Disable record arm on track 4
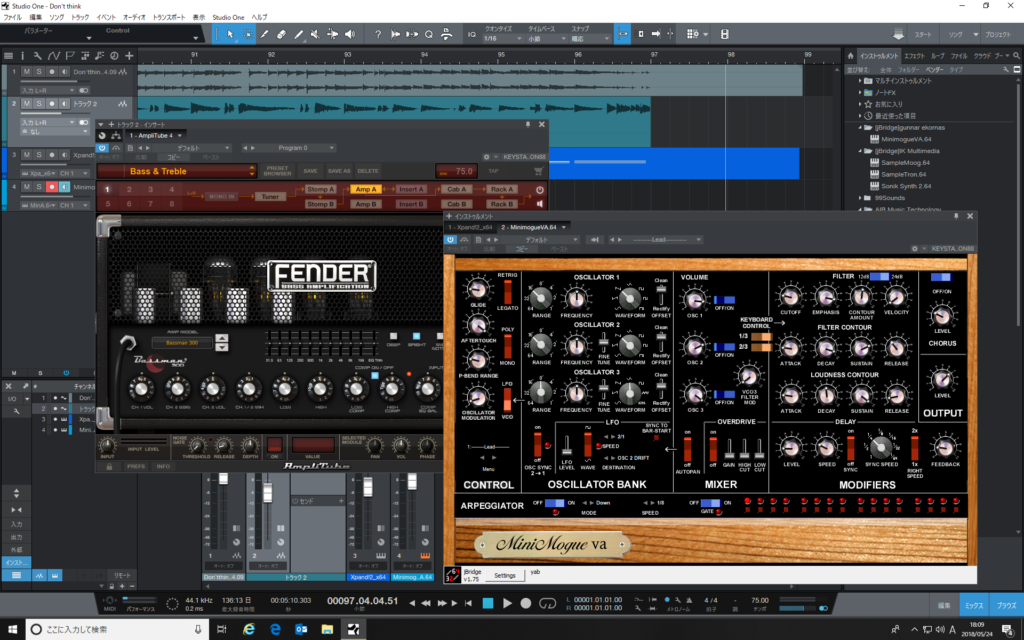1024x640 pixels. coord(51,187)
